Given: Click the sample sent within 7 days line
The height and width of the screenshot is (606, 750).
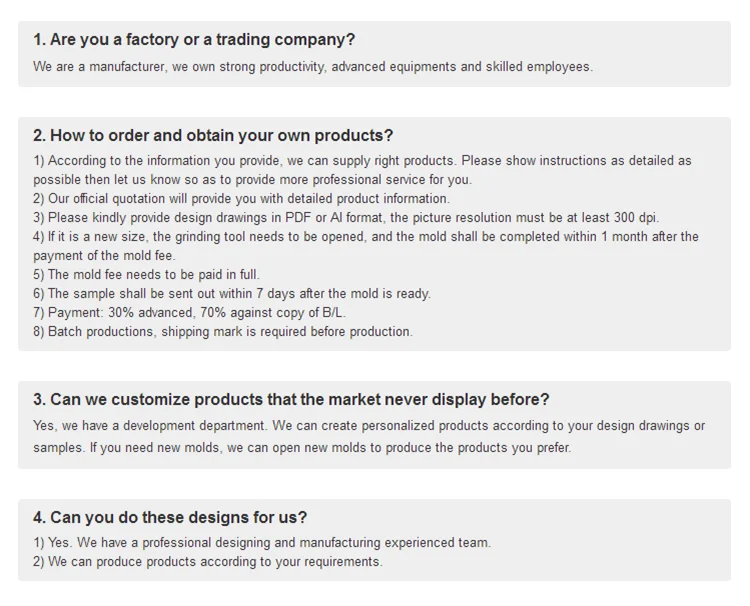Looking at the screenshot, I should point(232,293).
